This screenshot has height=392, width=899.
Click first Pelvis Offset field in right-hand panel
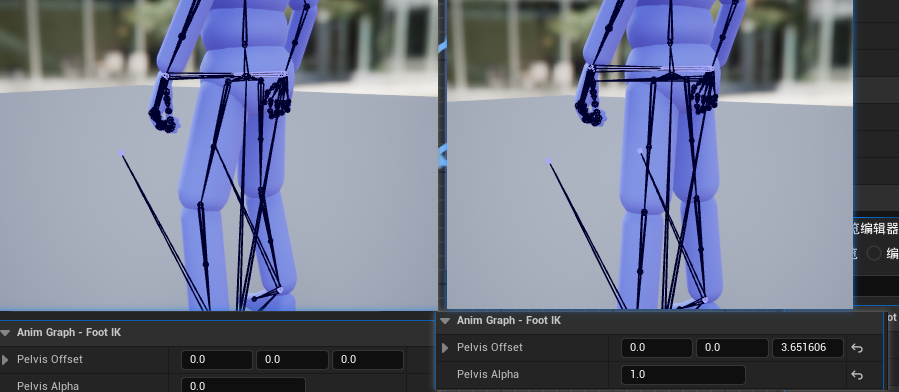[656, 348]
